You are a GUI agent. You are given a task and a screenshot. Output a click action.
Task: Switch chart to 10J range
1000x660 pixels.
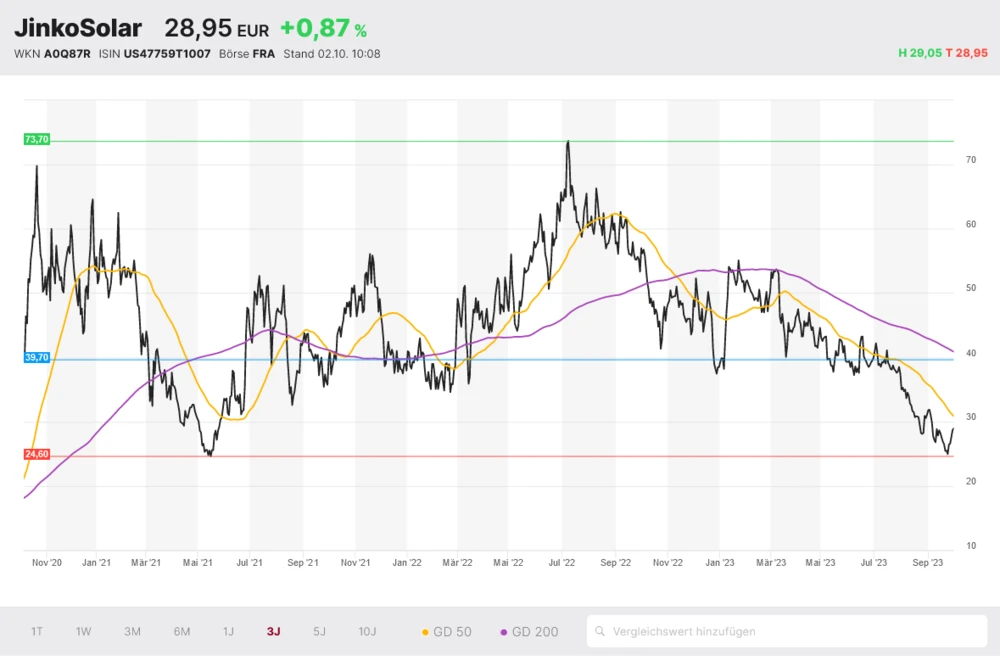(x=367, y=631)
